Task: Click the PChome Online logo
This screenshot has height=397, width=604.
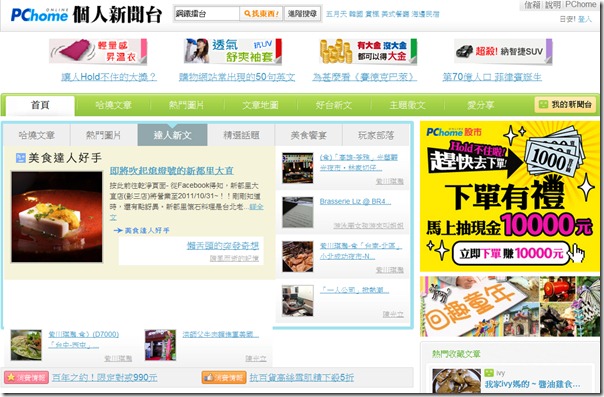Action: coord(39,14)
